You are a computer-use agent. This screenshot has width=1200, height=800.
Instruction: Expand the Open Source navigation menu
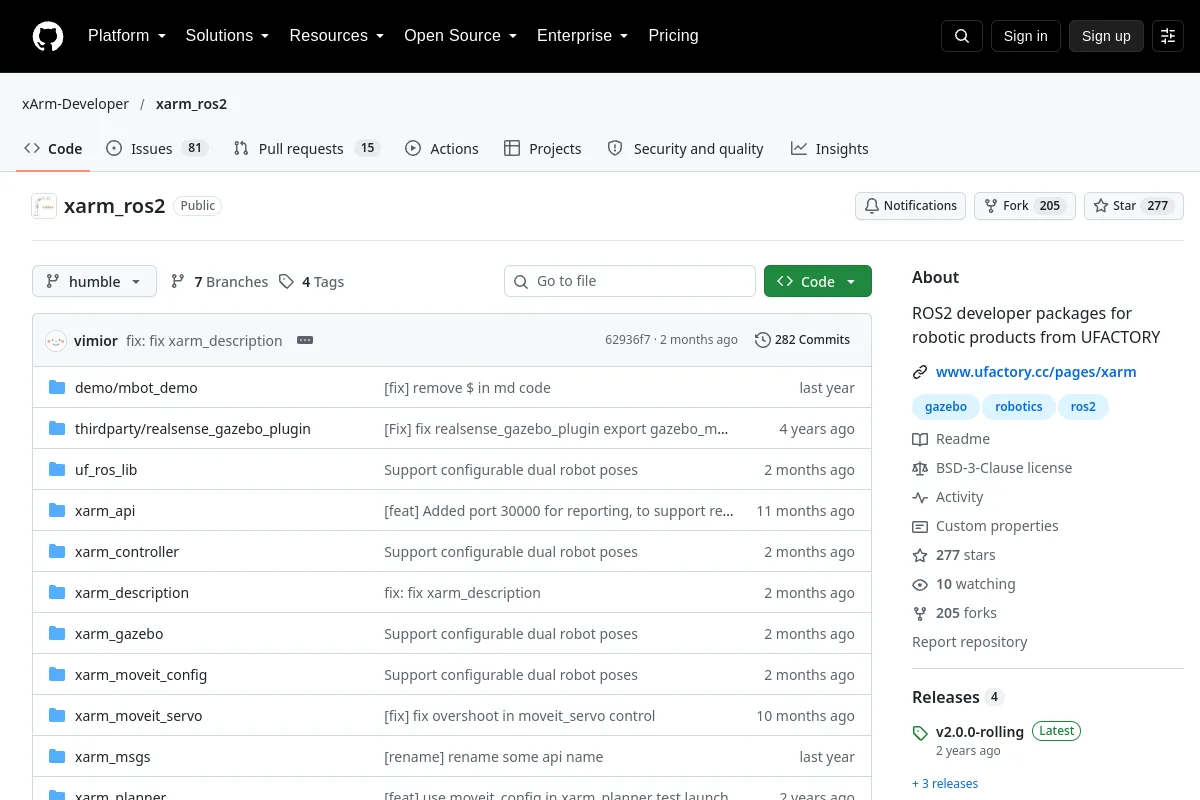(x=460, y=36)
